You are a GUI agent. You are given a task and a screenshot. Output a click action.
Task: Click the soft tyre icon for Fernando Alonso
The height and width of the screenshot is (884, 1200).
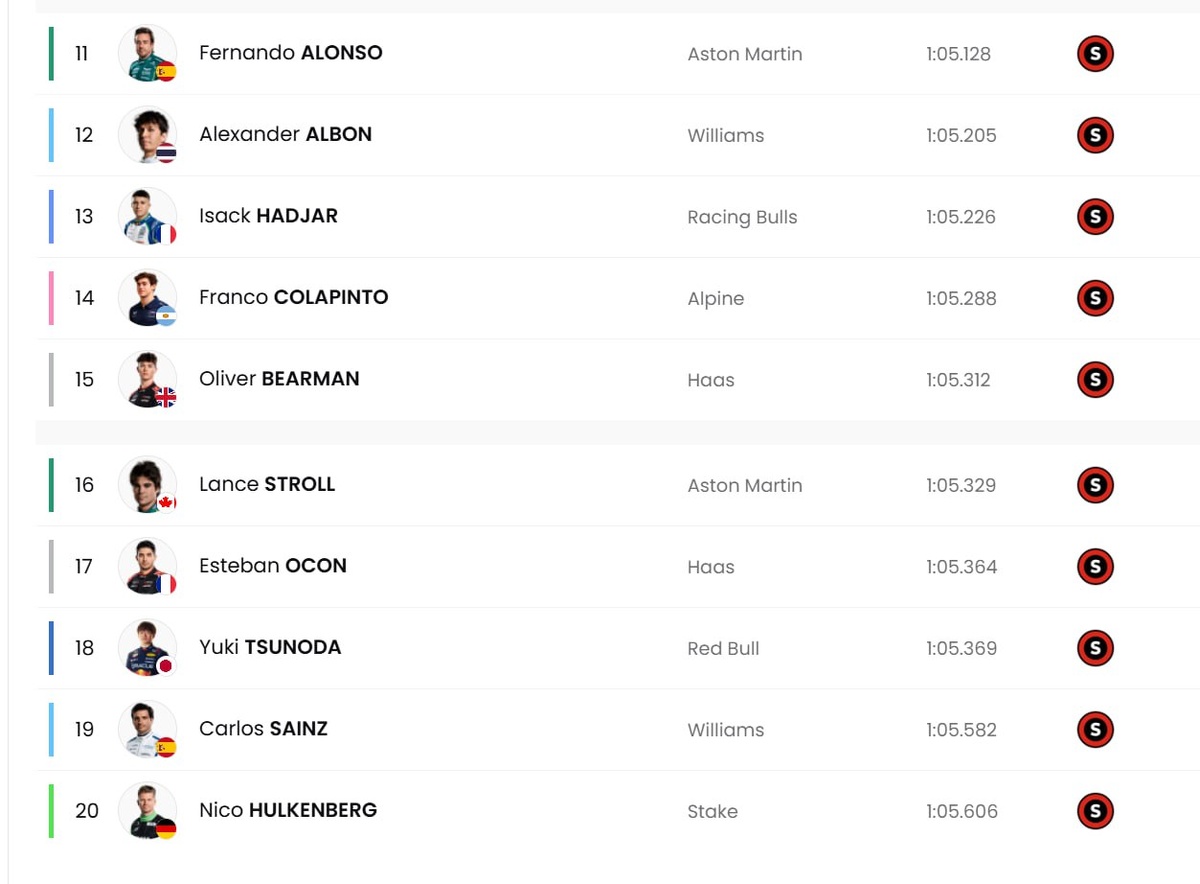[x=1095, y=54]
